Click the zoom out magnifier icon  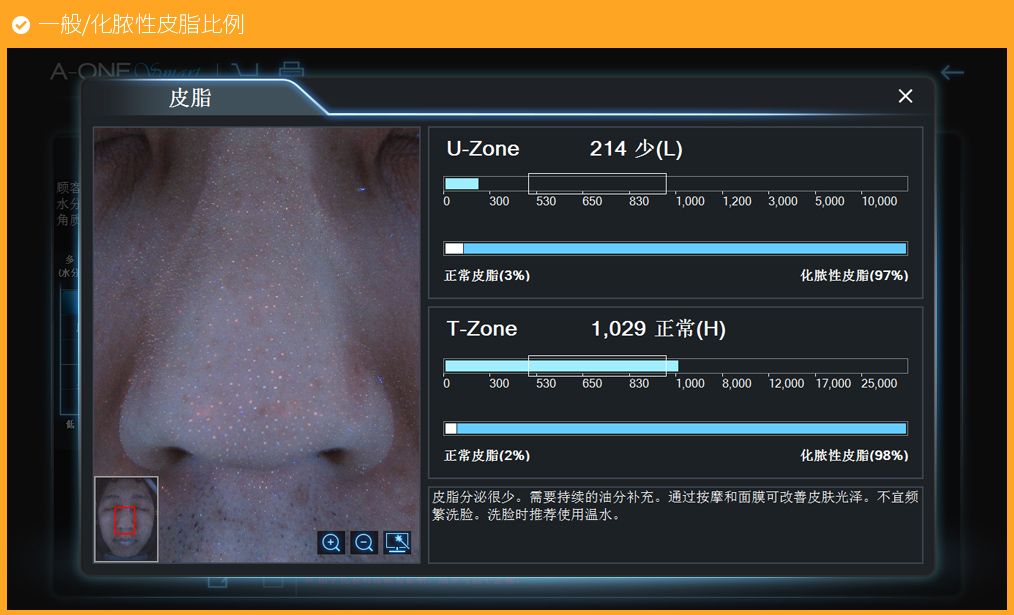[x=364, y=543]
